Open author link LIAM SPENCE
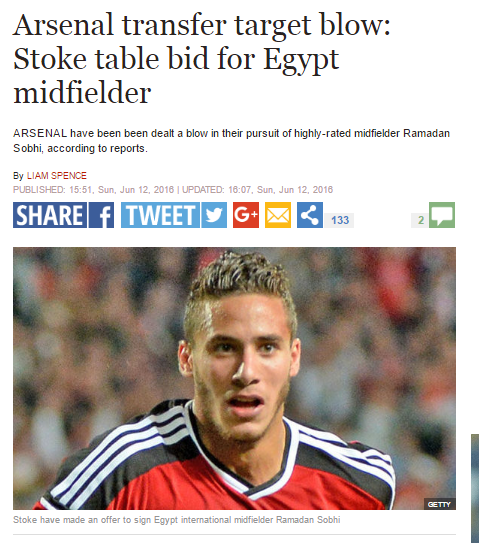Viewport: 479px width, 543px height. [x=57, y=176]
